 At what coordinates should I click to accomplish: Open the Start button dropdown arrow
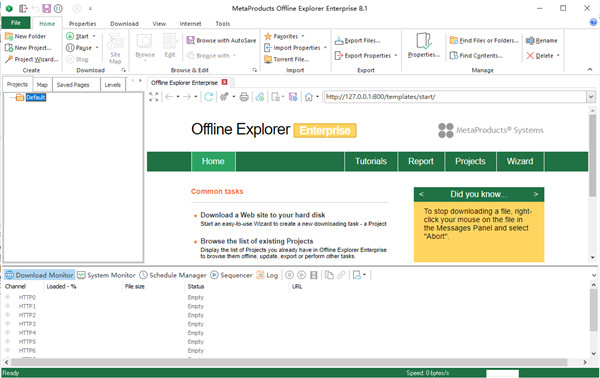[94, 36]
